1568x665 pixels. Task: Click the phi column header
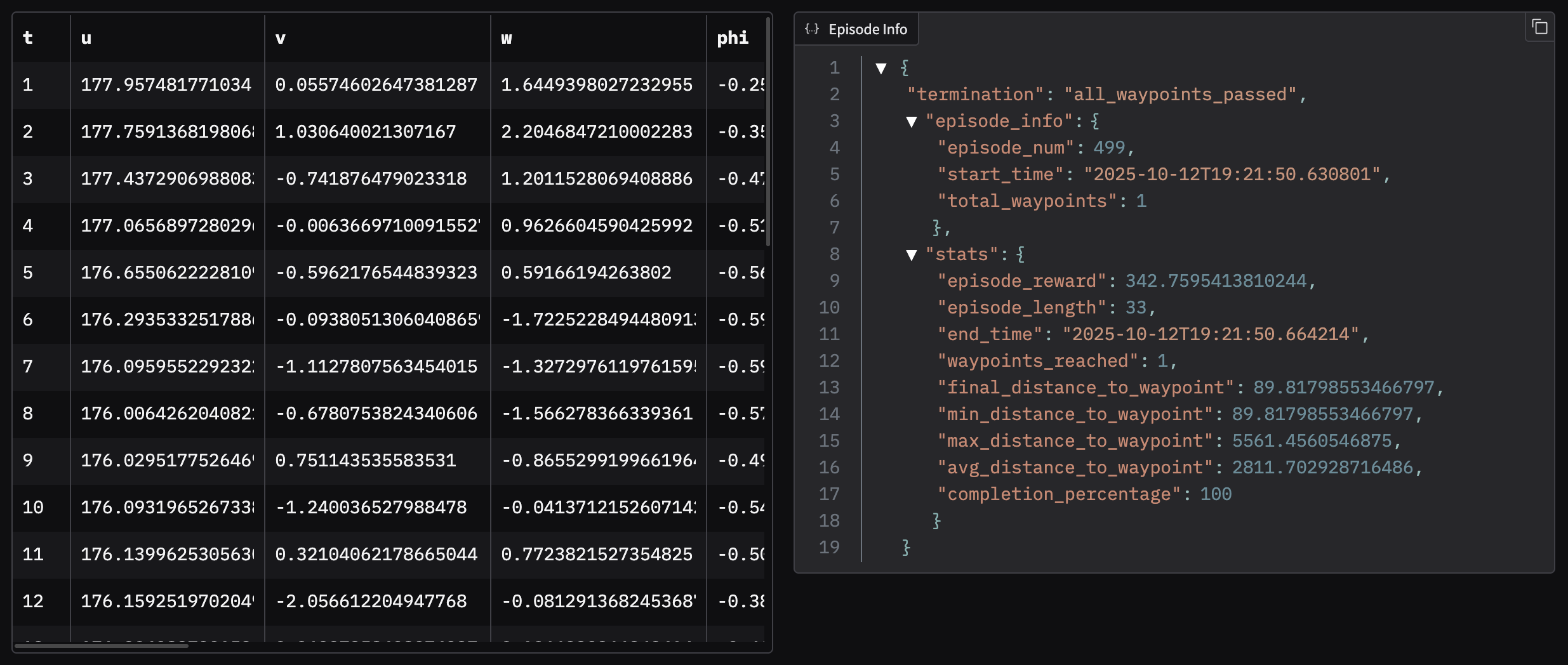coord(731,37)
